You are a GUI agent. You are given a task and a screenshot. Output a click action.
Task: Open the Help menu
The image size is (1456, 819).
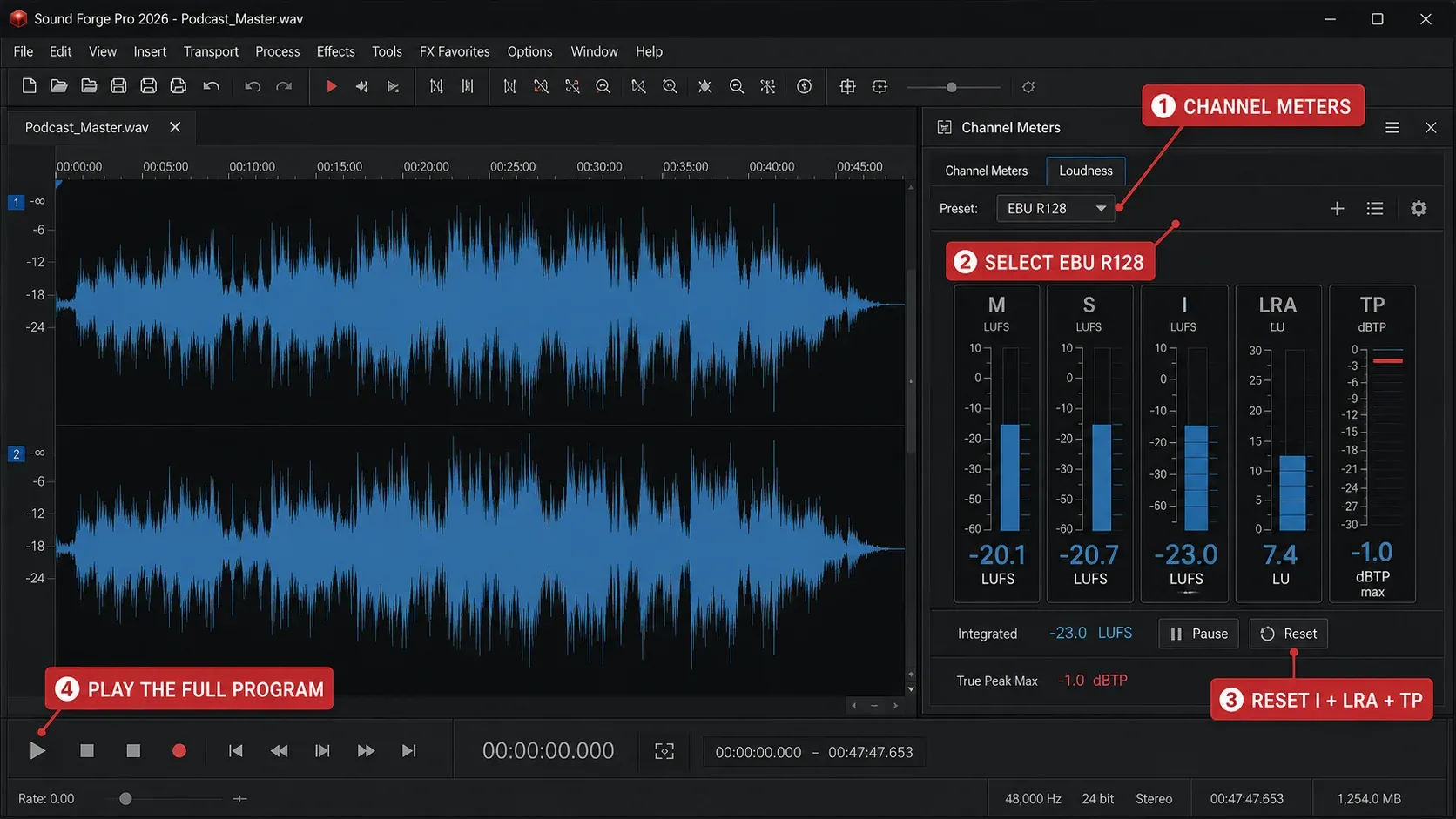point(649,51)
